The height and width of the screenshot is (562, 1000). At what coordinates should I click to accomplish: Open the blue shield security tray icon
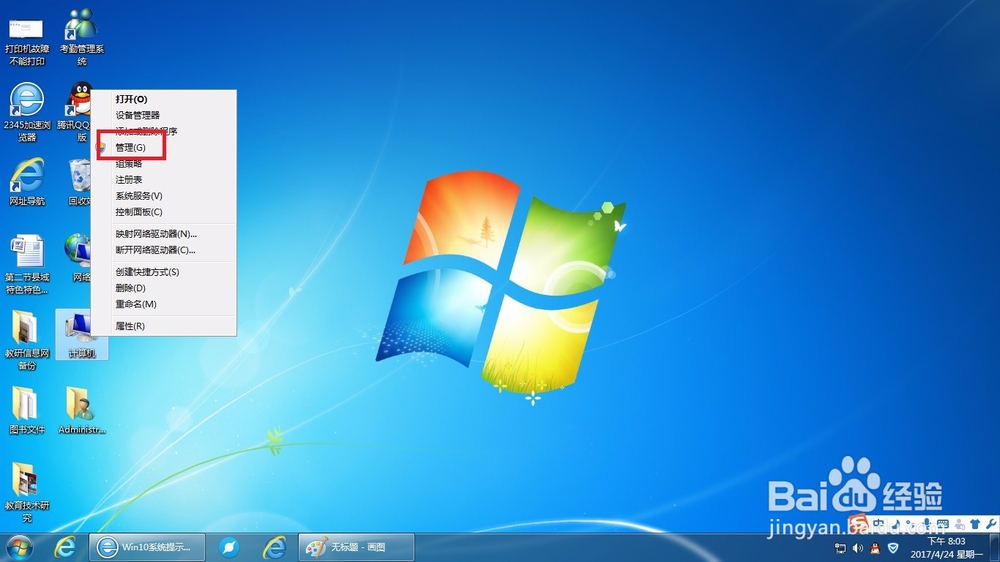893,548
